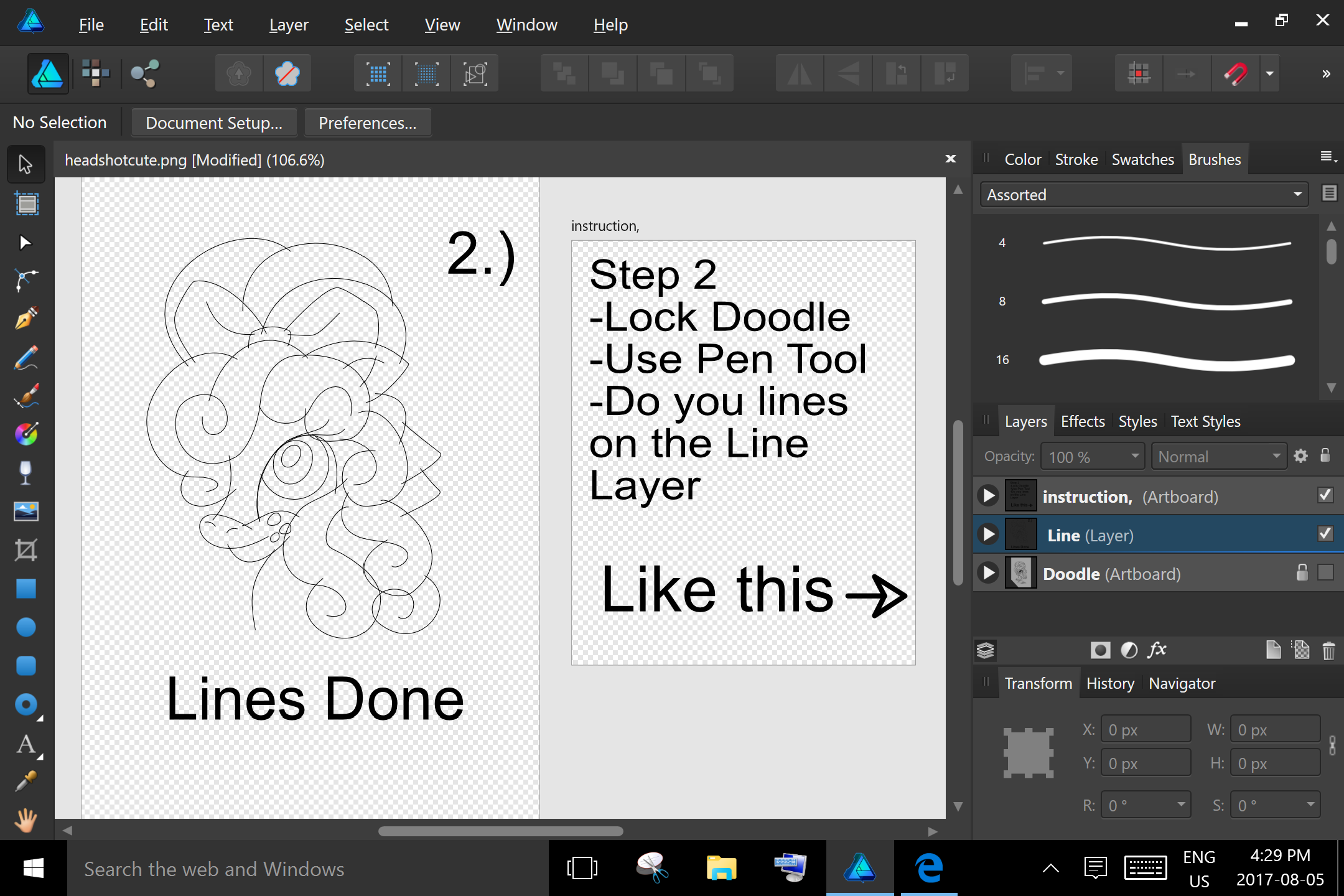
Task: Uncheck visibility of the instruction artboard
Action: 1325,495
